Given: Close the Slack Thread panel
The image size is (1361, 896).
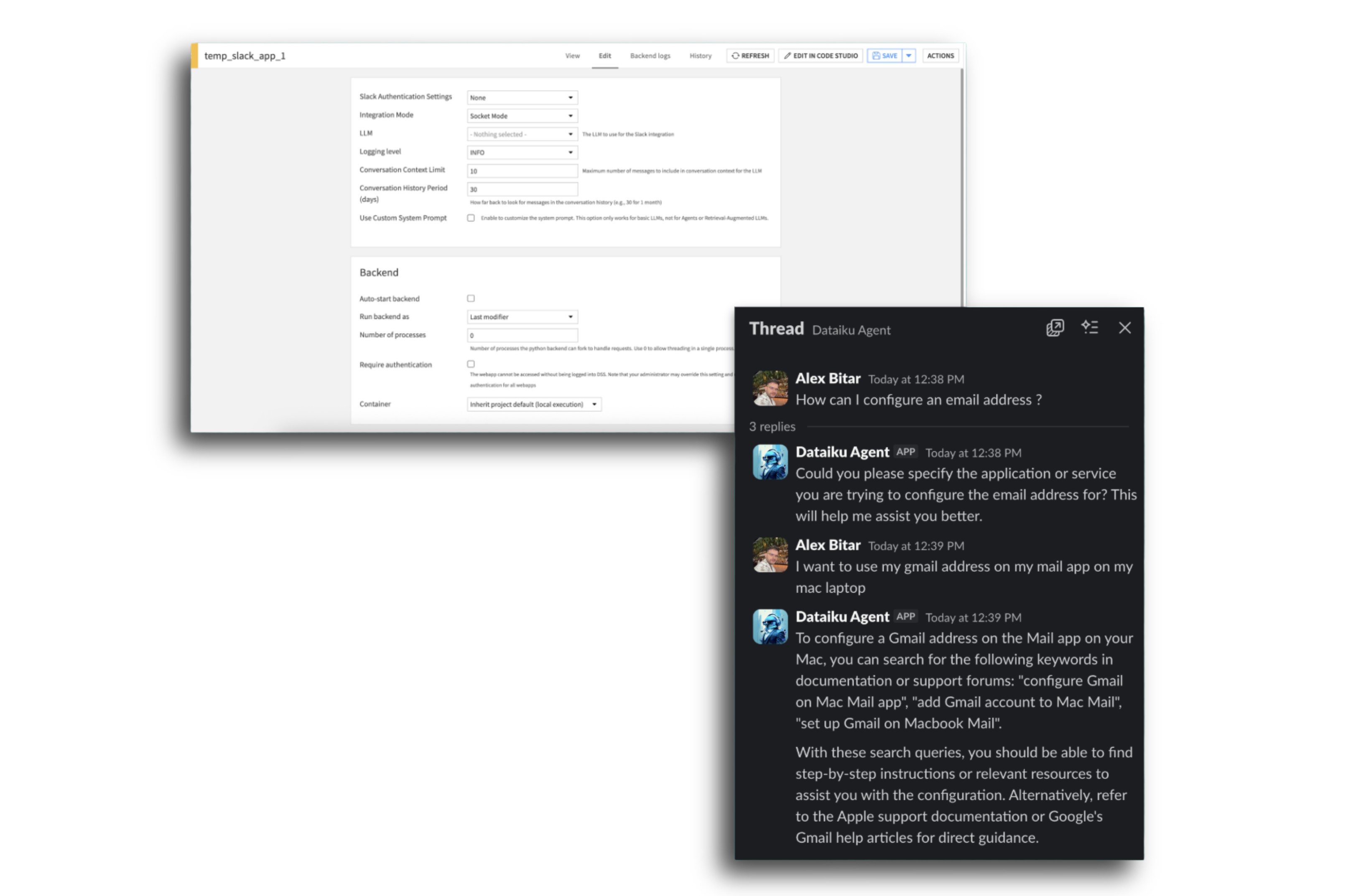Looking at the screenshot, I should [x=1124, y=328].
